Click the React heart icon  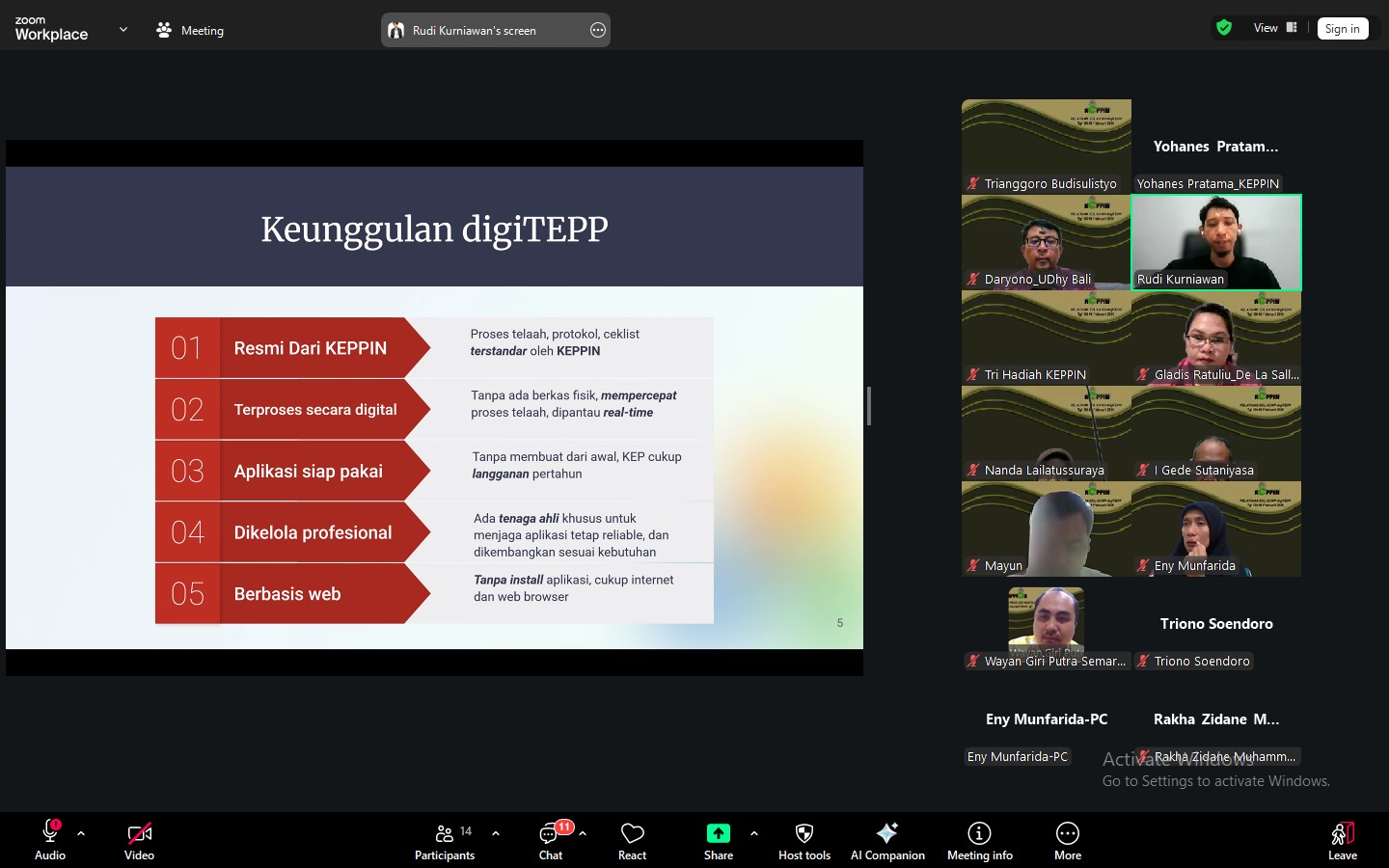[632, 834]
